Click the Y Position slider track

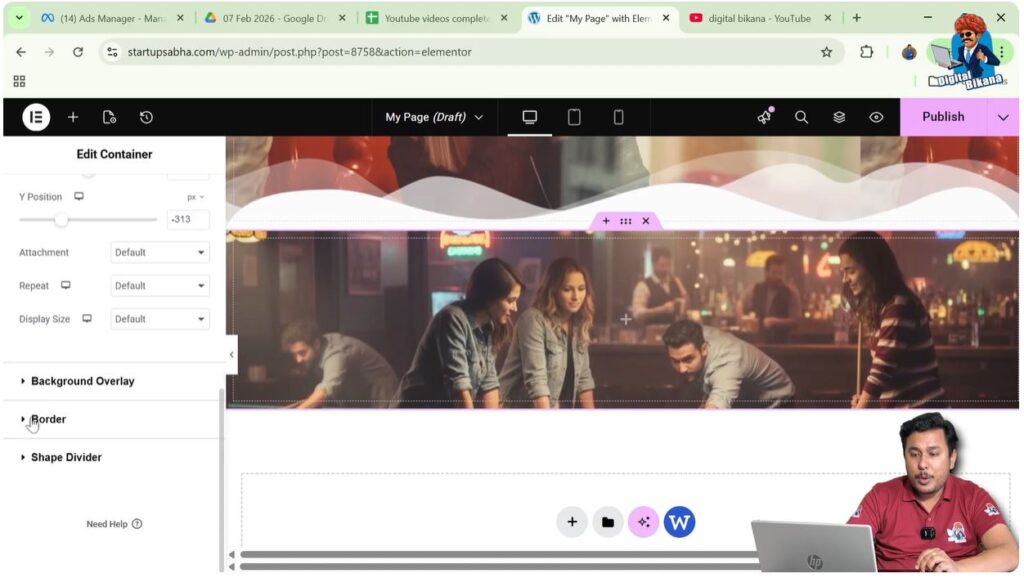coord(110,219)
